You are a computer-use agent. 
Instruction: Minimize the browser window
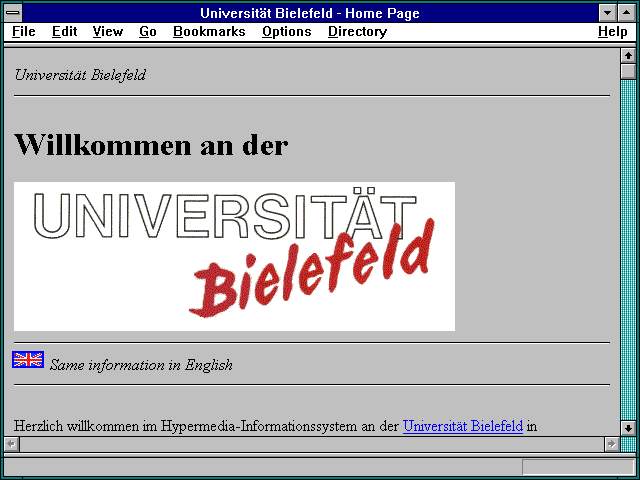click(607, 13)
